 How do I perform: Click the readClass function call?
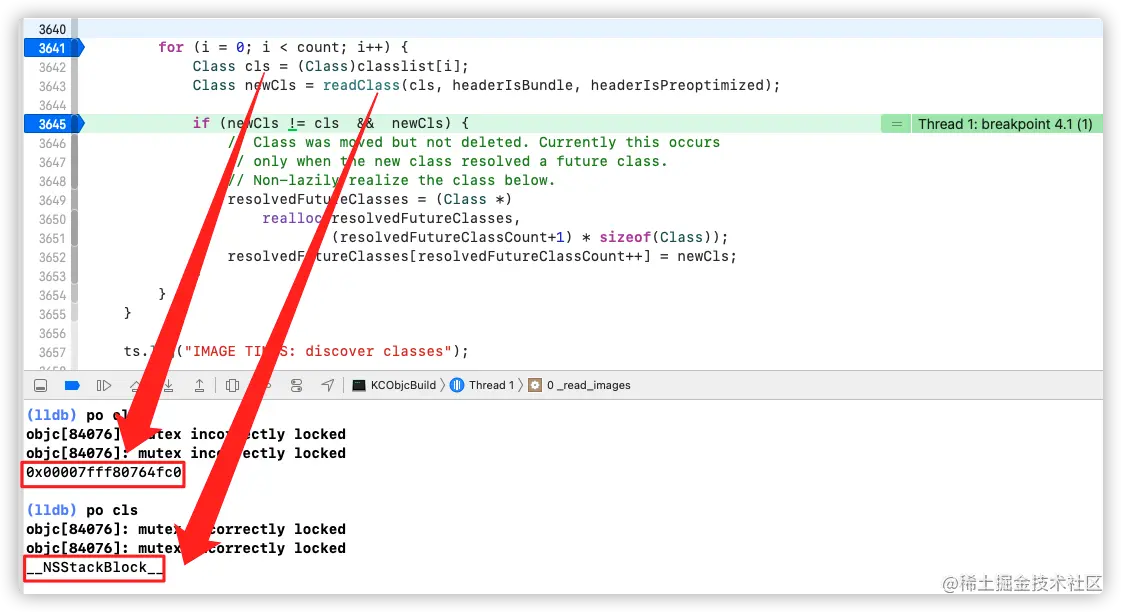[x=361, y=85]
